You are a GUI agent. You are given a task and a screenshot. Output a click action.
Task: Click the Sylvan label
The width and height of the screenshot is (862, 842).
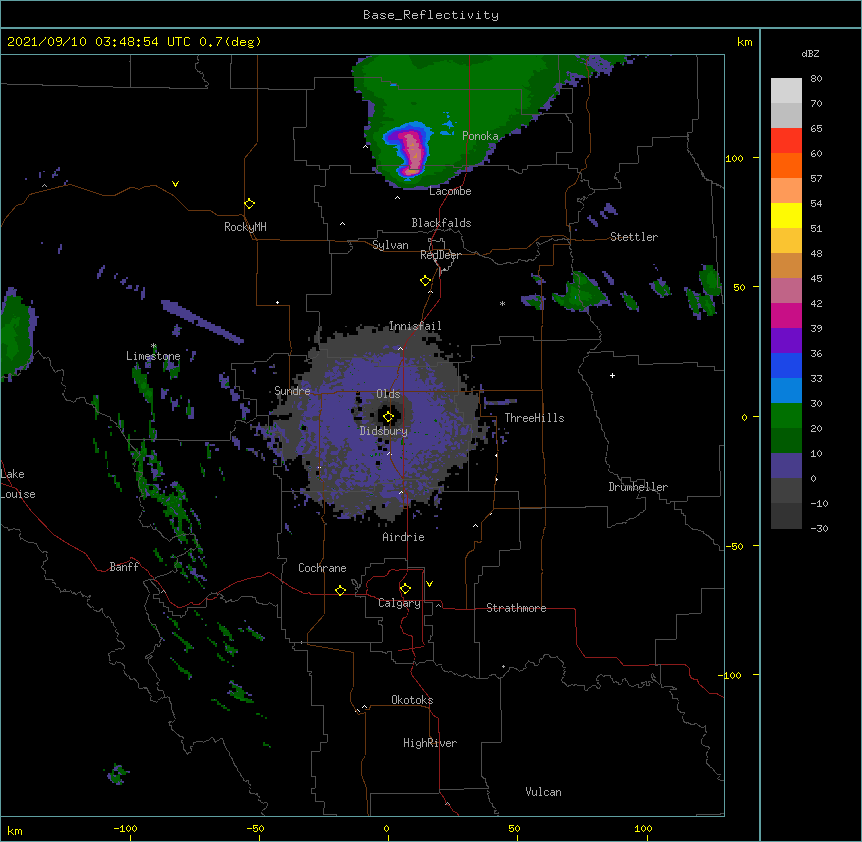390,245
